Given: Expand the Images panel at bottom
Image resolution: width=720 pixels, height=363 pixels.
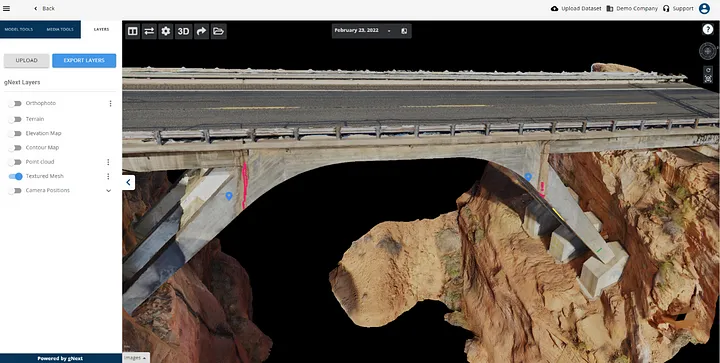Looking at the screenshot, I should (136, 357).
